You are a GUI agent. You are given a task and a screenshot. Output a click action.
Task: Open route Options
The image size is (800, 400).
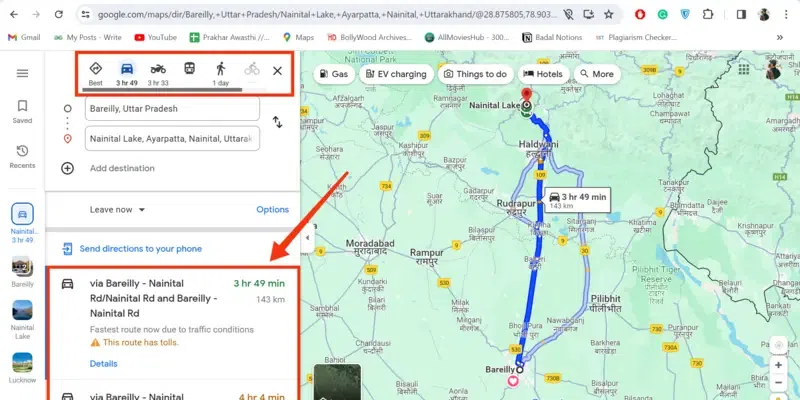tap(272, 210)
